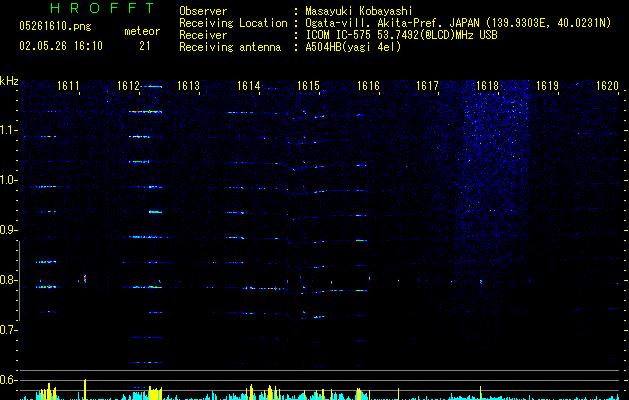Click the 0.7 kHz axis label
This screenshot has height=400, width=629.
8,330
